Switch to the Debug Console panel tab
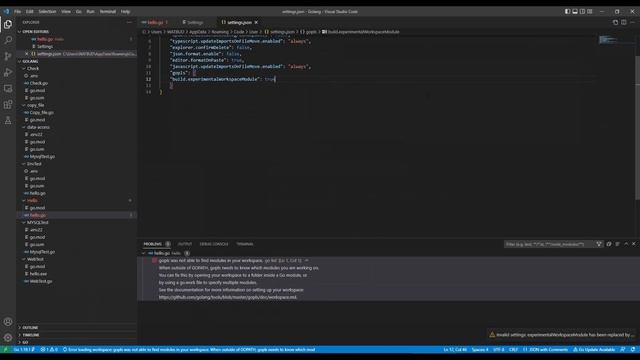The image size is (640, 360). click(x=214, y=244)
